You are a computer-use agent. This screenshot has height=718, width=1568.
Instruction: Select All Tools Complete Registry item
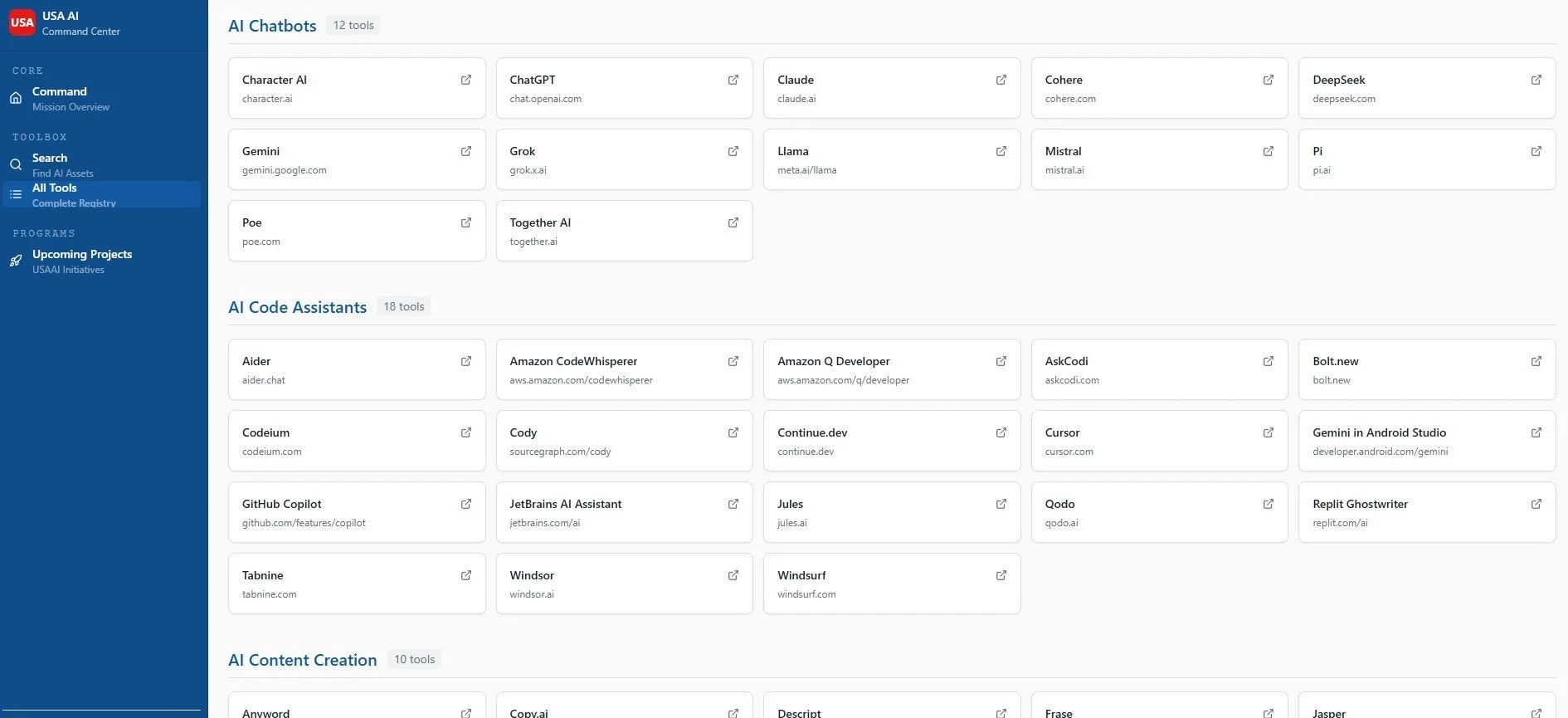(100, 194)
